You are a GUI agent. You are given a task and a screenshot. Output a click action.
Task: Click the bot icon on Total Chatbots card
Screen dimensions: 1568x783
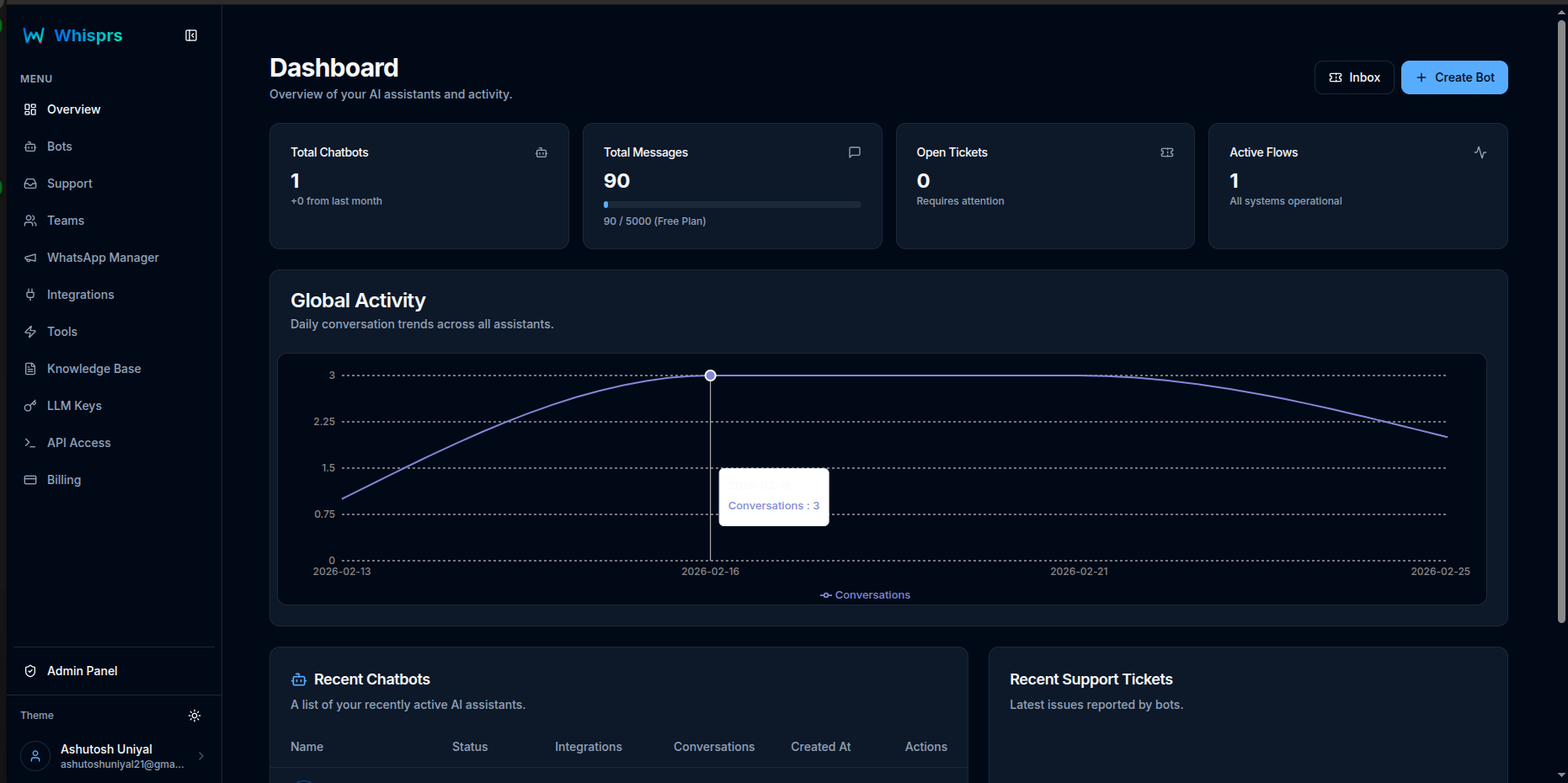tap(541, 152)
